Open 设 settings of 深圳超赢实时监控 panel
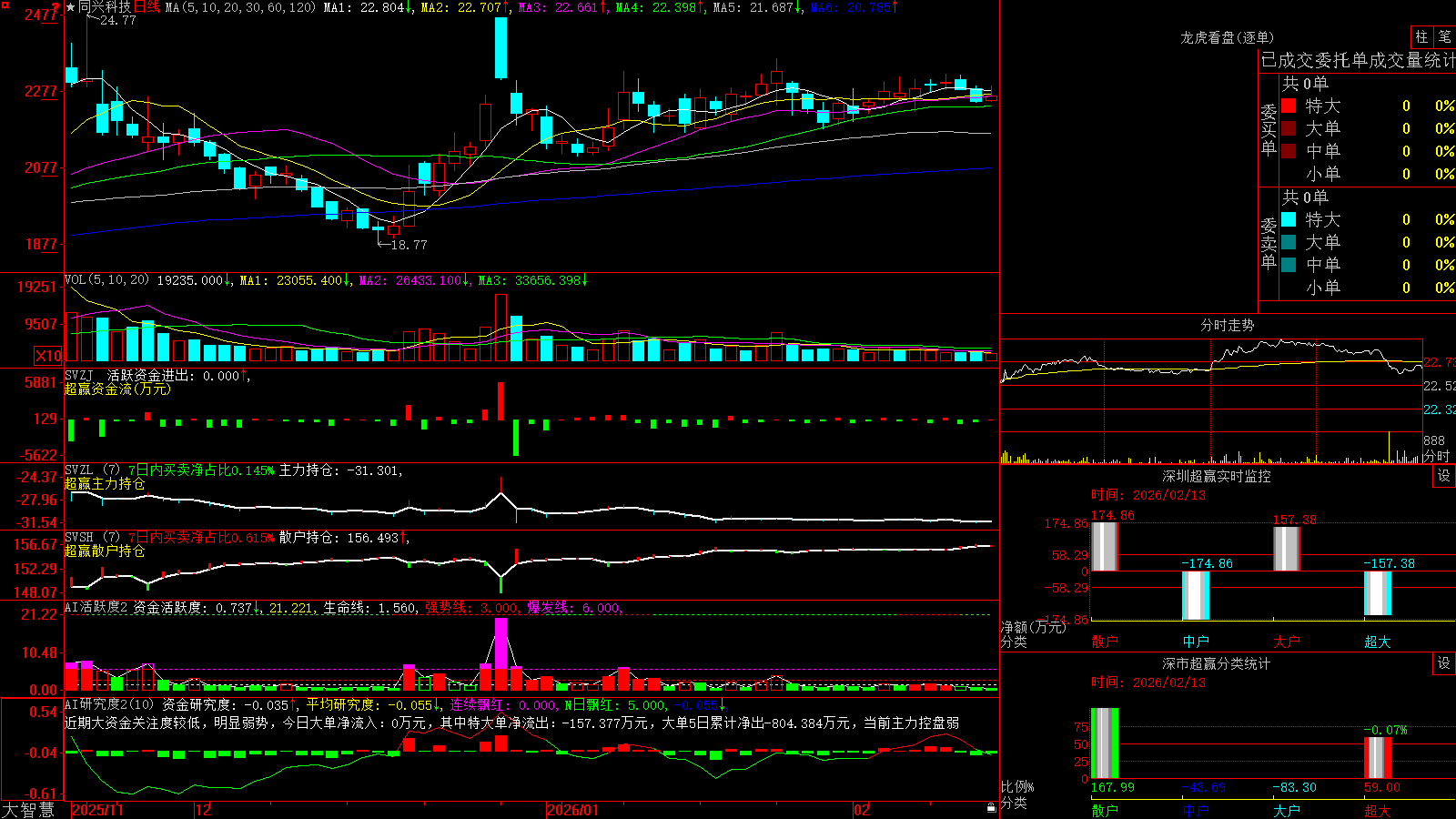Screen dimensions: 1456x819 pyautogui.click(x=1444, y=476)
